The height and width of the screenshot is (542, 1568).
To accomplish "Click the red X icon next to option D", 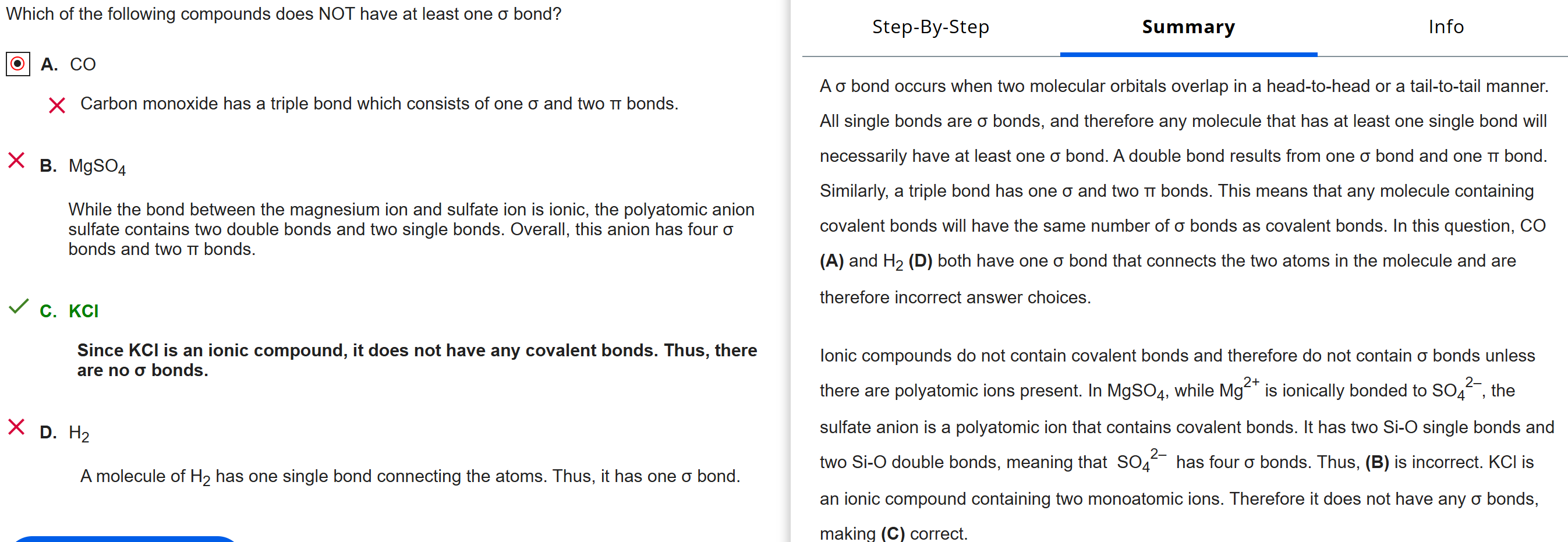I will [x=16, y=427].
